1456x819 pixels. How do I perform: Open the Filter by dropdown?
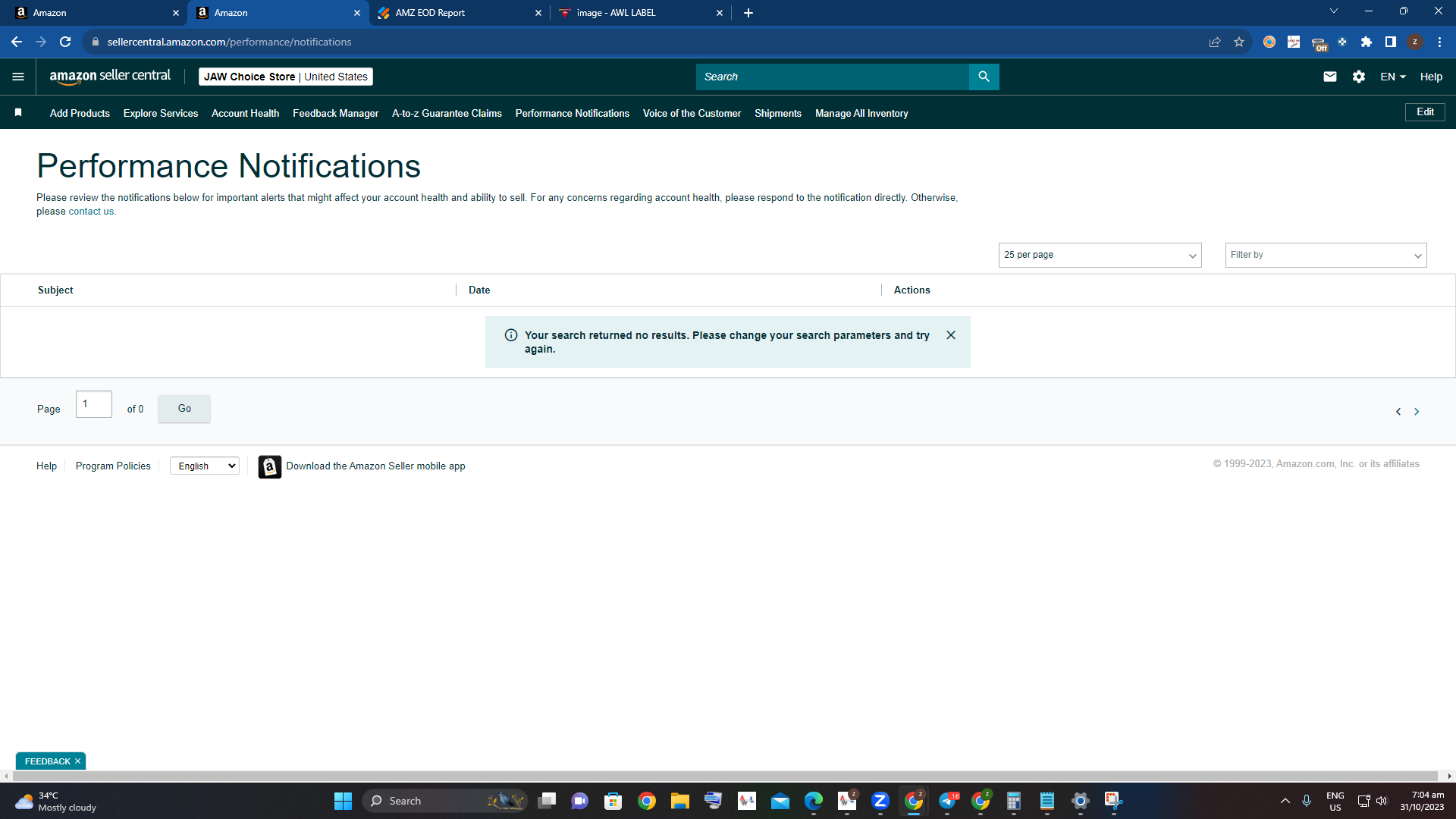click(x=1326, y=255)
